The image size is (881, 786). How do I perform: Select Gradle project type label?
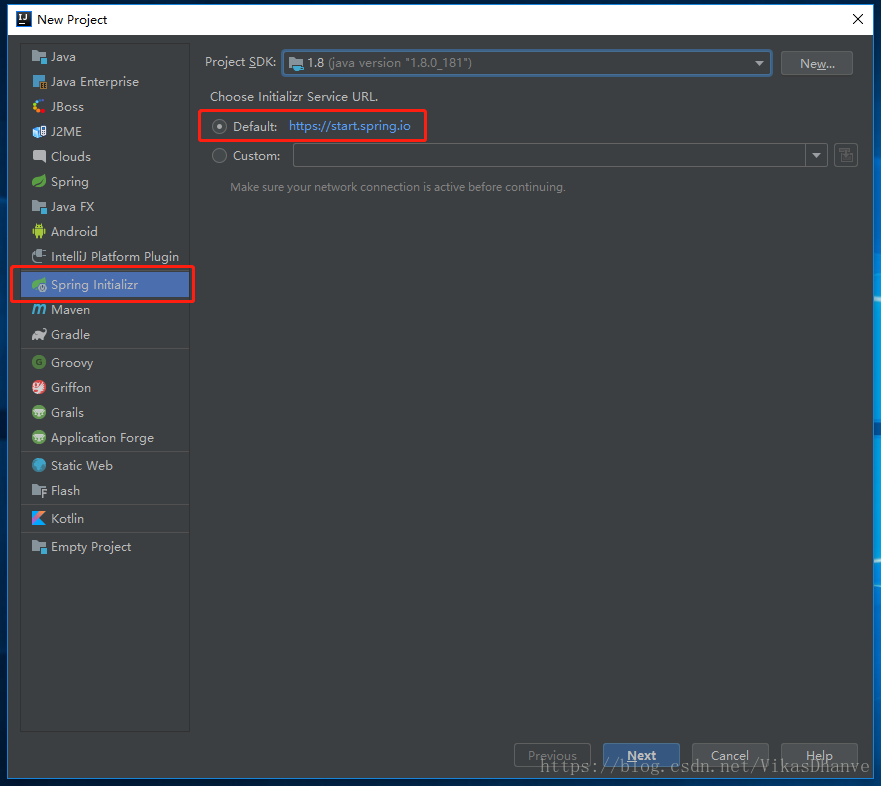tap(70, 335)
